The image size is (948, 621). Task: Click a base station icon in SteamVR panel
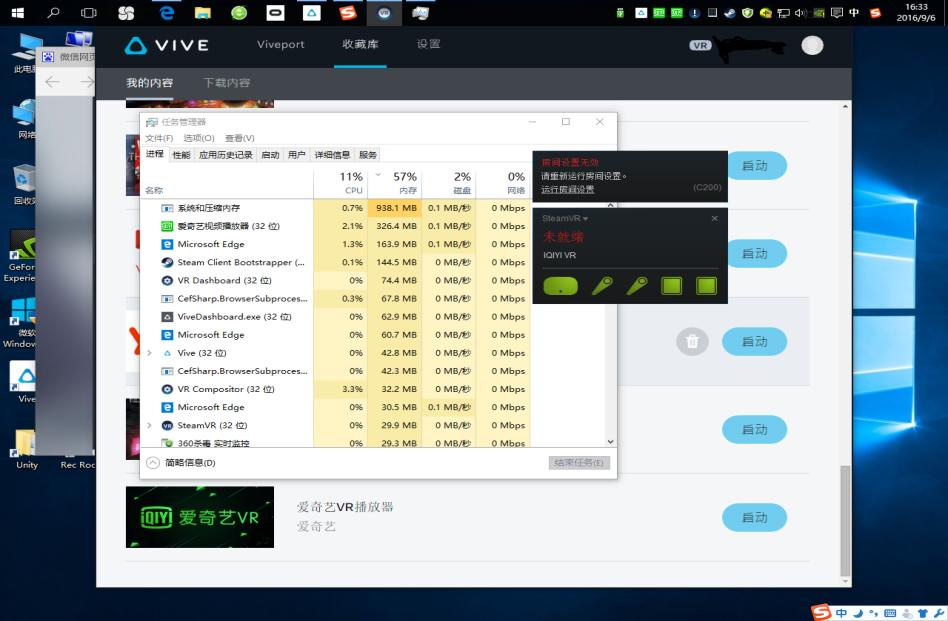click(x=672, y=285)
